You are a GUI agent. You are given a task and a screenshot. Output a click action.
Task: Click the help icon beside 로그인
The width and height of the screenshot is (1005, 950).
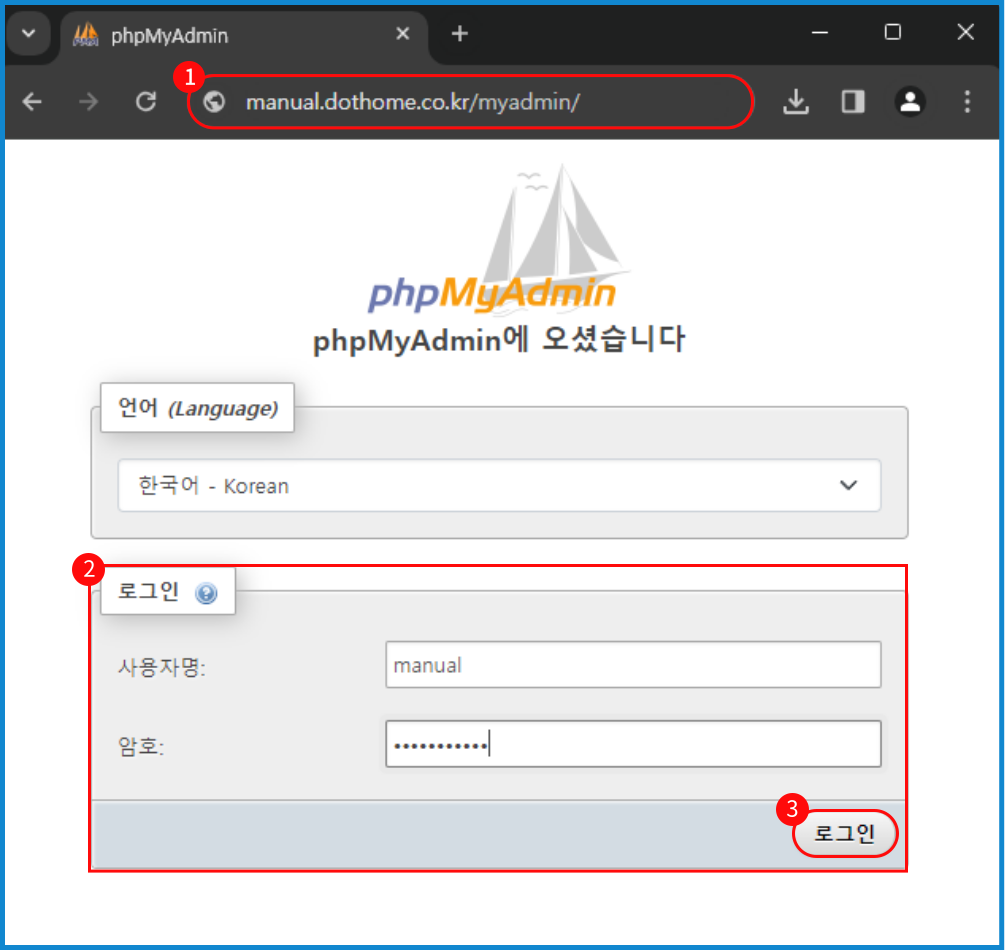(x=207, y=594)
